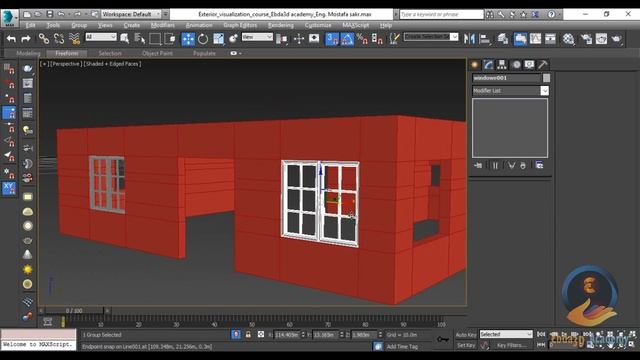Click the Undo arrow in main toolbar
The image size is (640, 360).
click(x=11, y=39)
